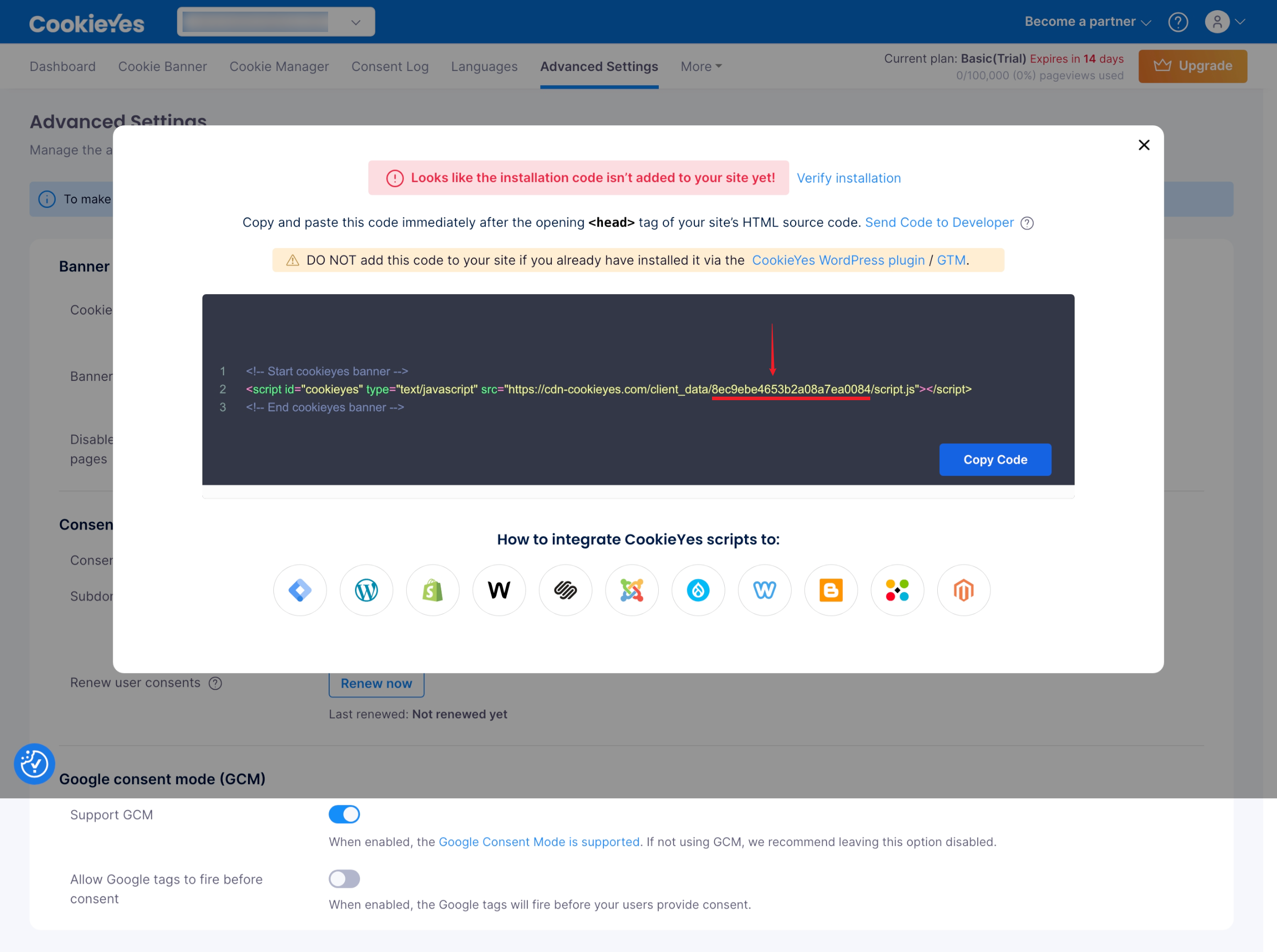Go to the Consent Log tab

(389, 66)
